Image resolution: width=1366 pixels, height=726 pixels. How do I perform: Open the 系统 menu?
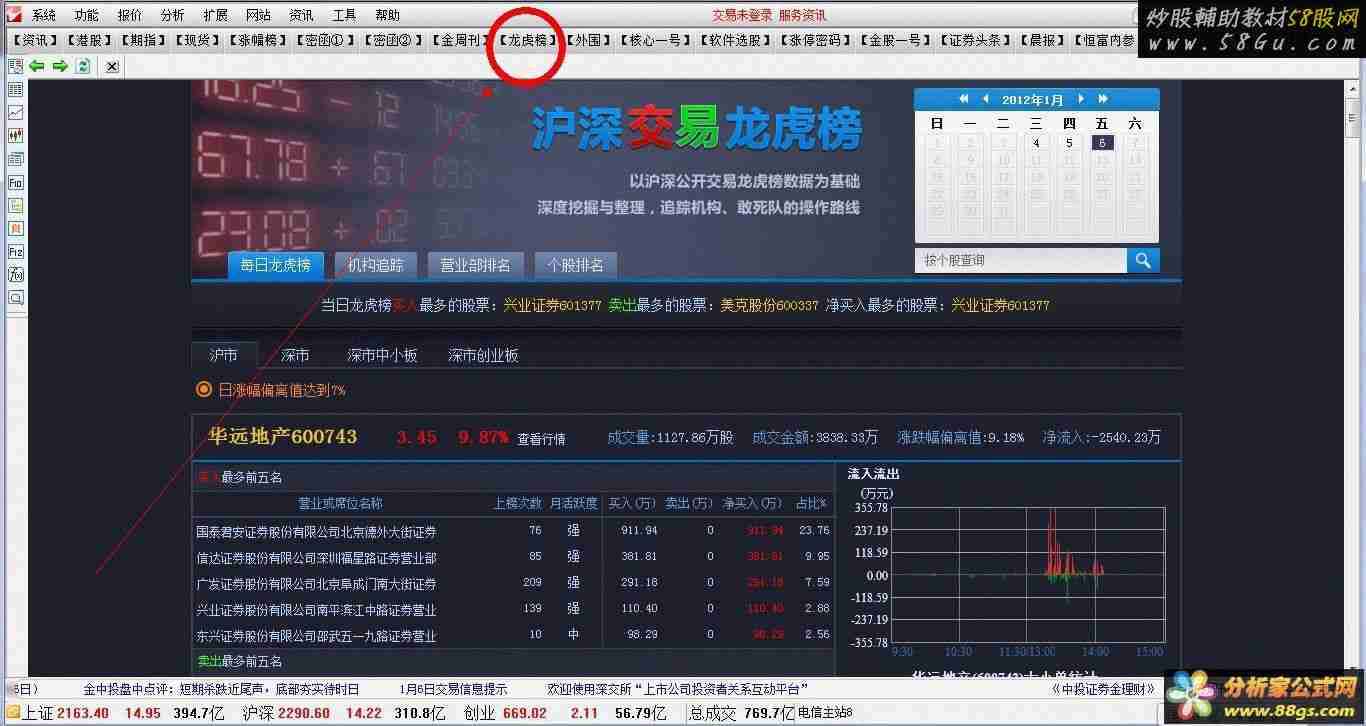point(44,15)
